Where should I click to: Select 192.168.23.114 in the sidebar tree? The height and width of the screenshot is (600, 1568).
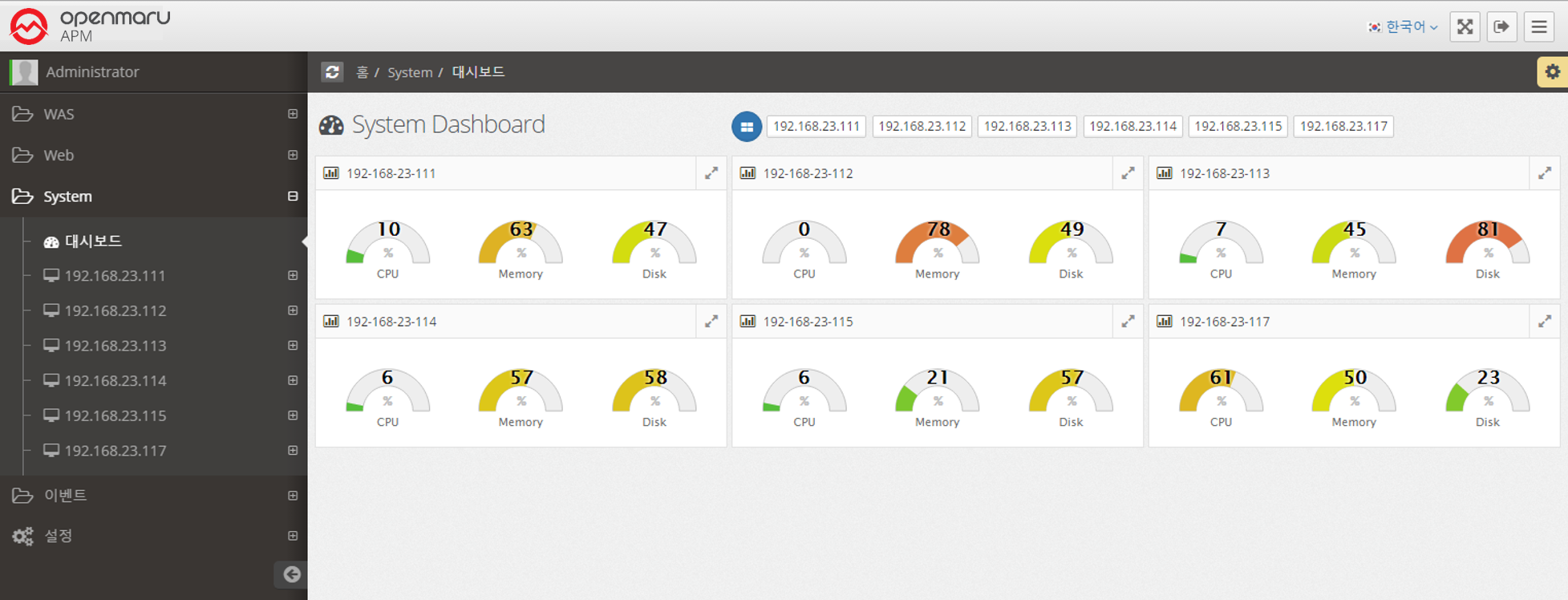click(115, 381)
